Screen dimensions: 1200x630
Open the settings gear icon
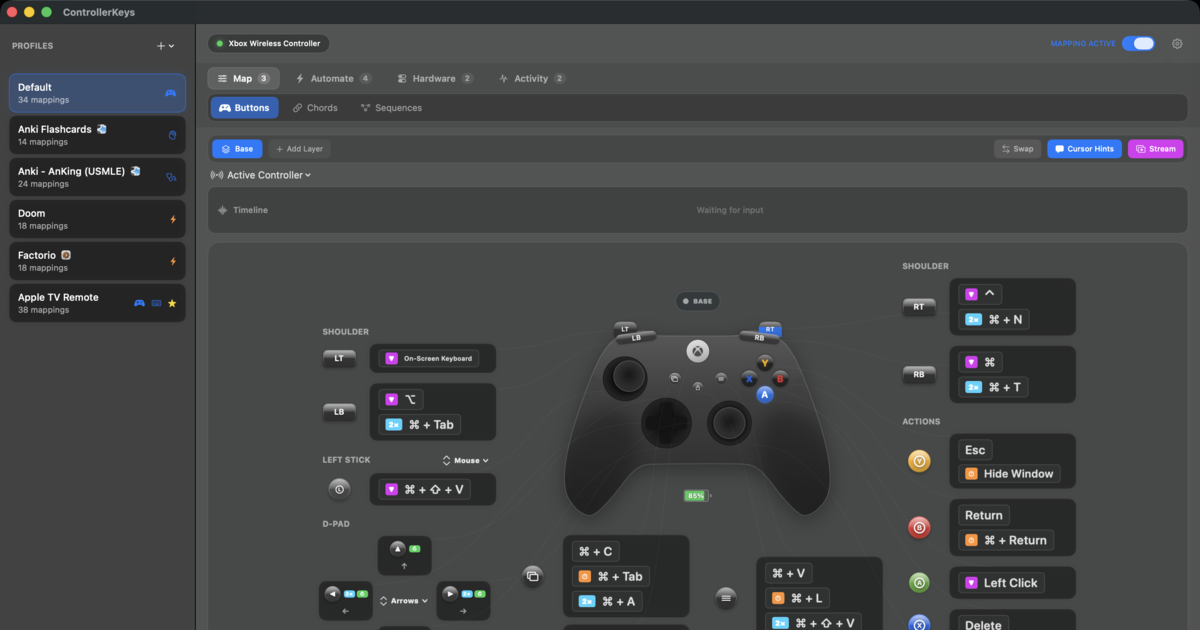point(1177,44)
